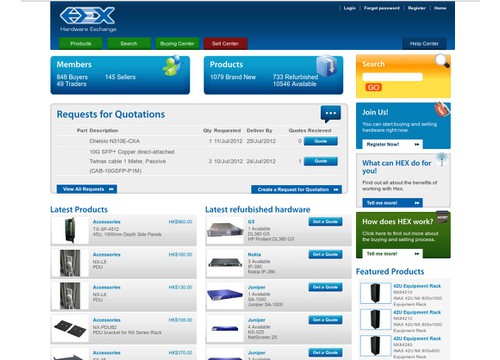Click Get a Quote for Nokia IP-390
Image resolution: width=500 pixels, height=360 pixels.
[x=325, y=254]
